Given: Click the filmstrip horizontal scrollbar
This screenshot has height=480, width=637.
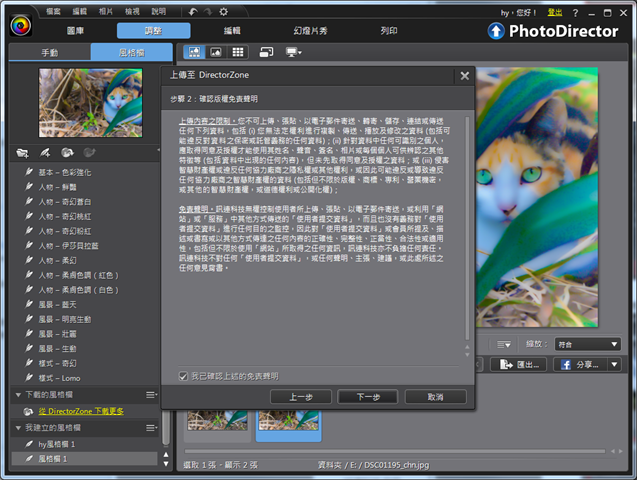Looking at the screenshot, I should (394, 451).
